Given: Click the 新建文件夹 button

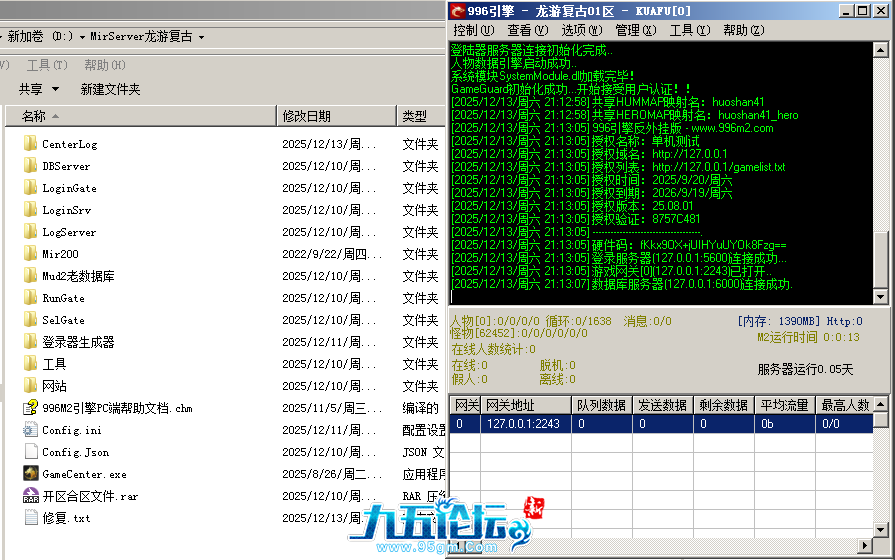Looking at the screenshot, I should tap(110, 89).
